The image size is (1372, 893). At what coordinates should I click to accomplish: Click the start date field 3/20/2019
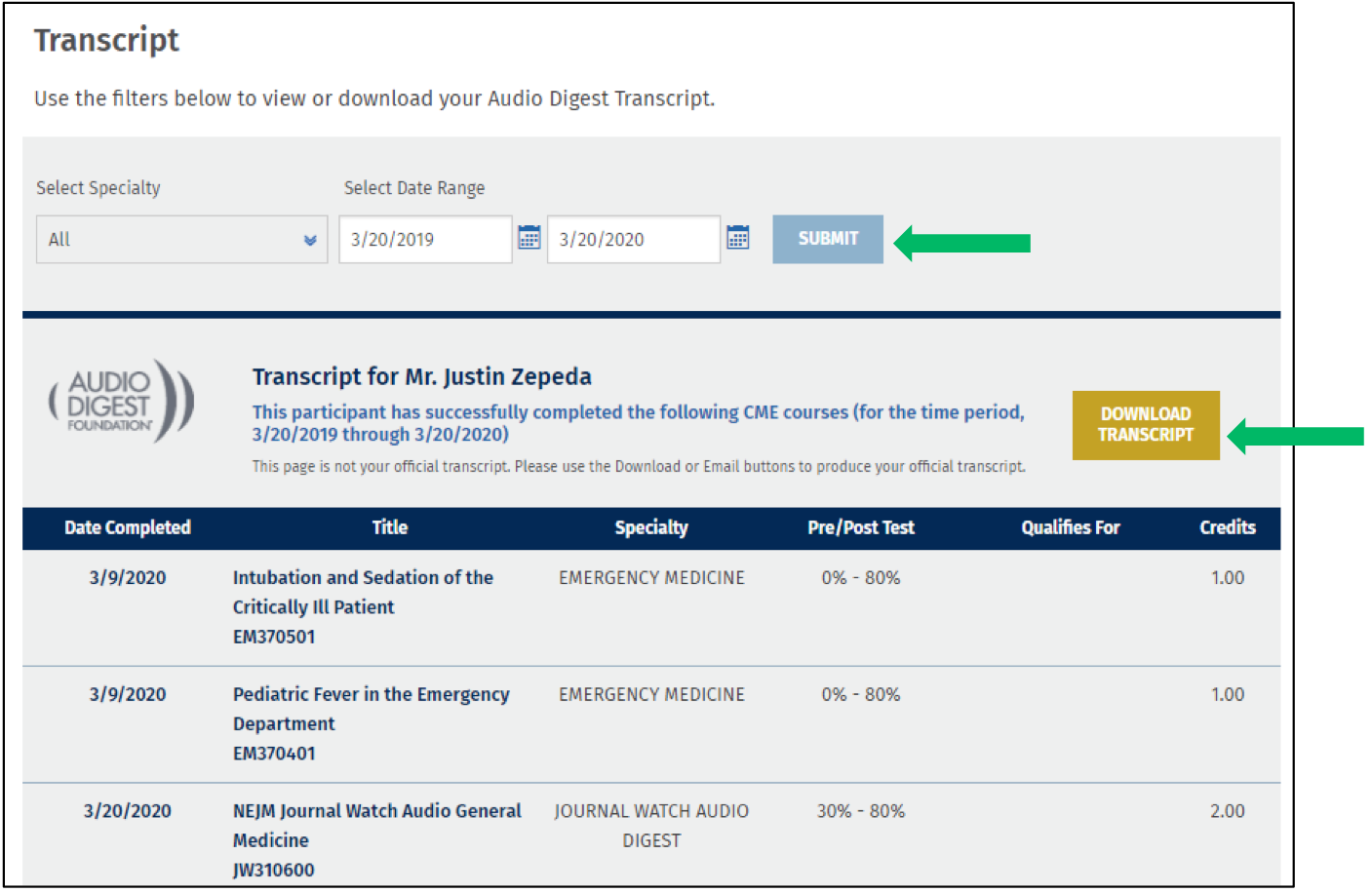tap(425, 240)
